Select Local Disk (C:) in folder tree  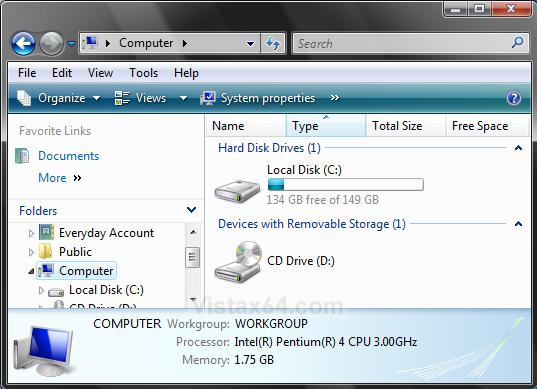pos(106,290)
